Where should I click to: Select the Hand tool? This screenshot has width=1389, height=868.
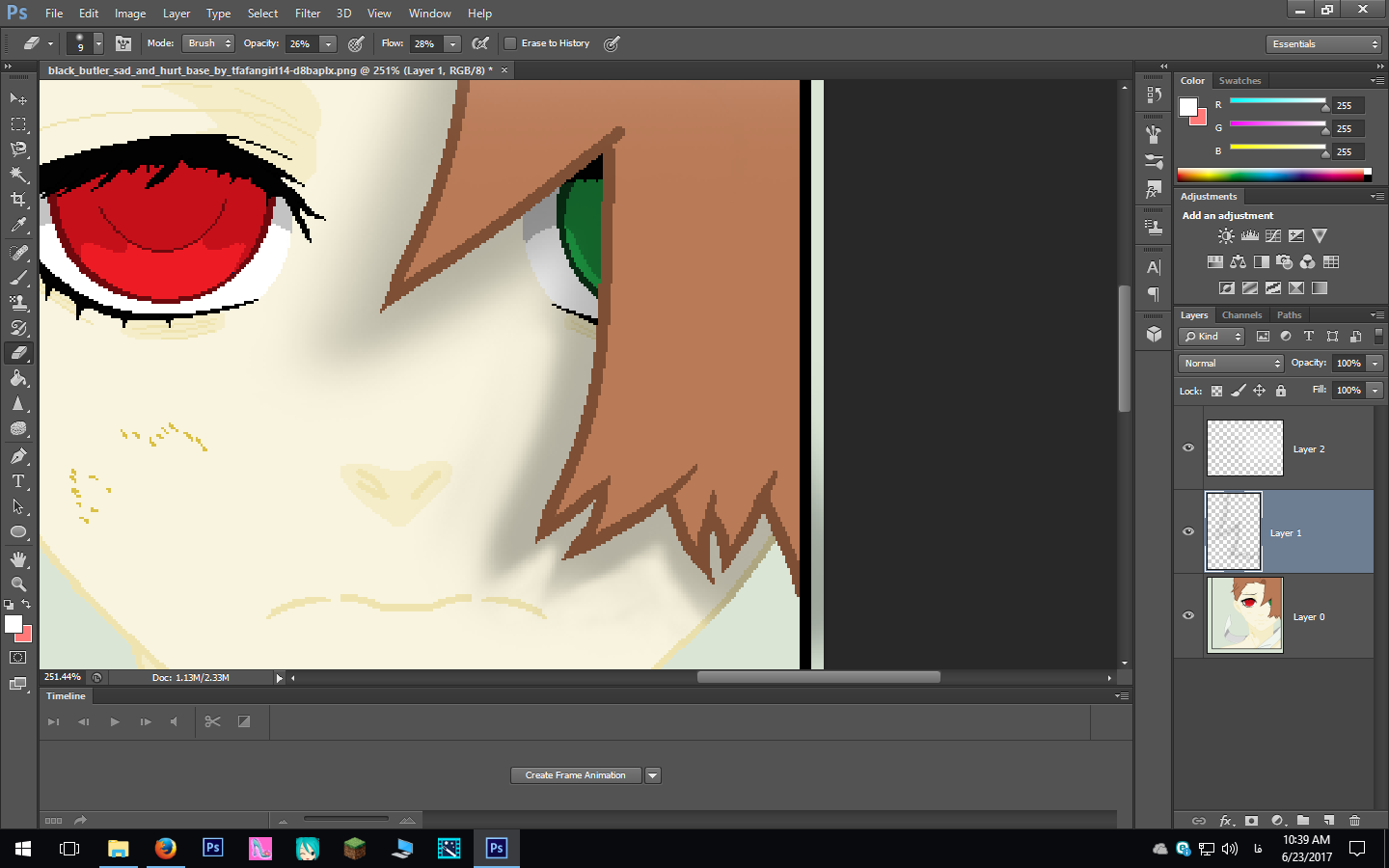coord(18,559)
